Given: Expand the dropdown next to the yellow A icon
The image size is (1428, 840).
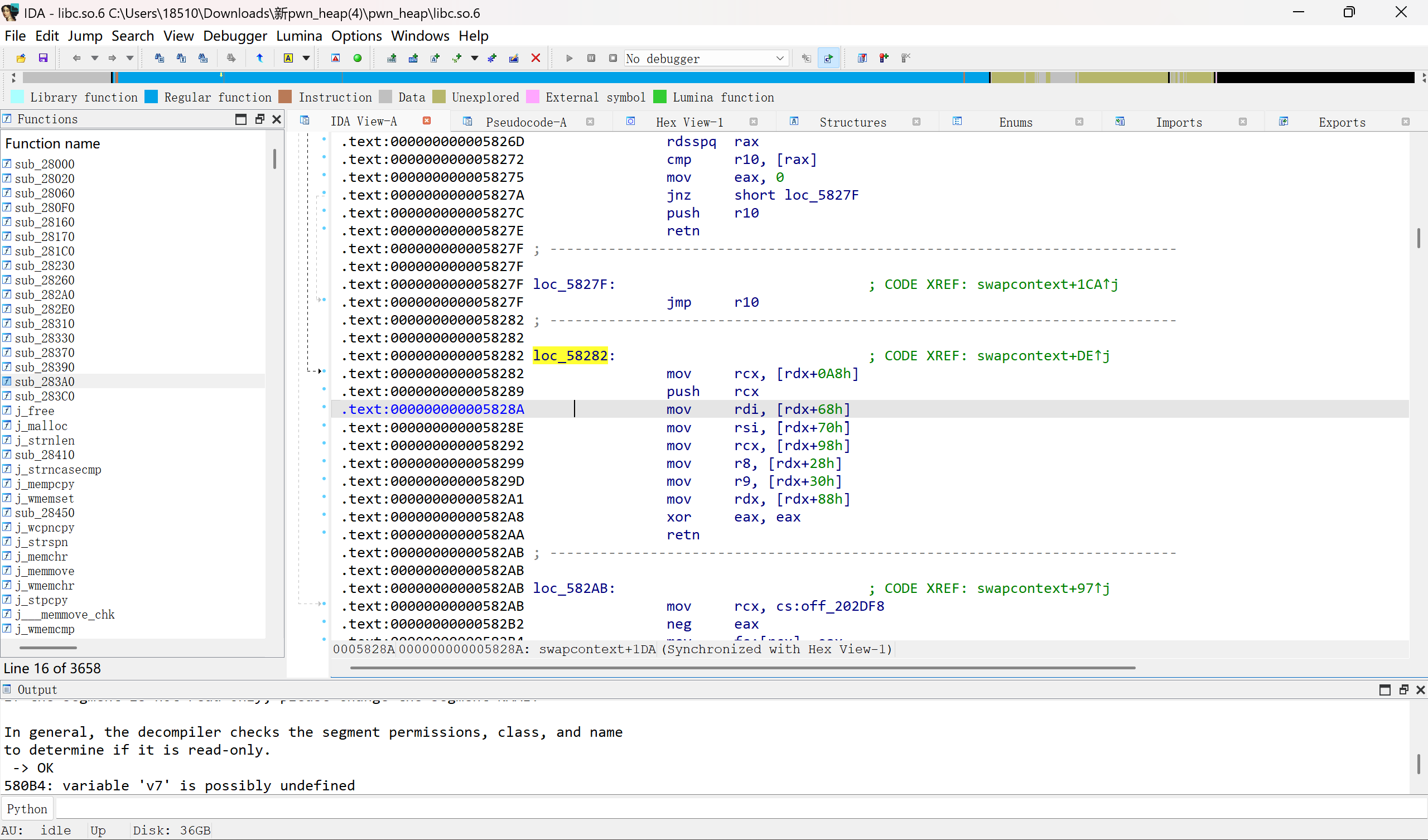Looking at the screenshot, I should [306, 58].
